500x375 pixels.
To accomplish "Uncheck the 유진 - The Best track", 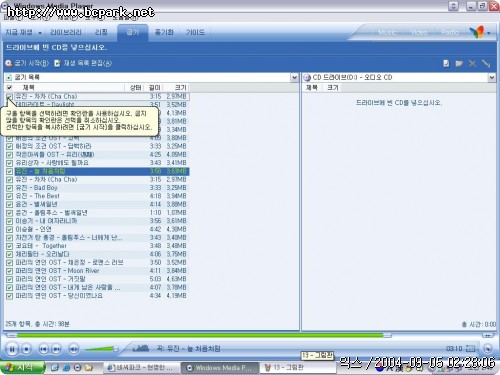I will pyautogui.click(x=9, y=196).
